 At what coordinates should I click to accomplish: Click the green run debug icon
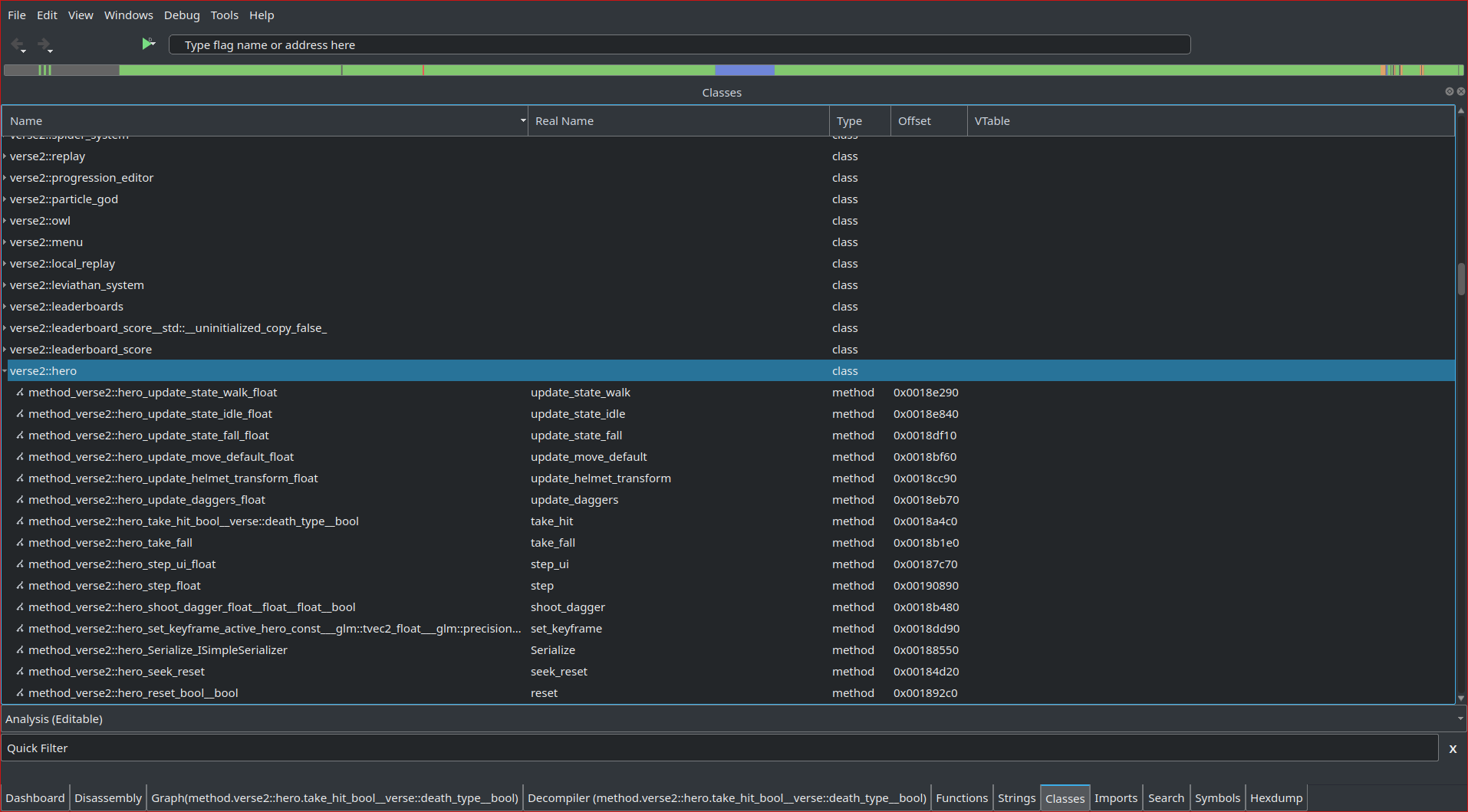coord(149,44)
